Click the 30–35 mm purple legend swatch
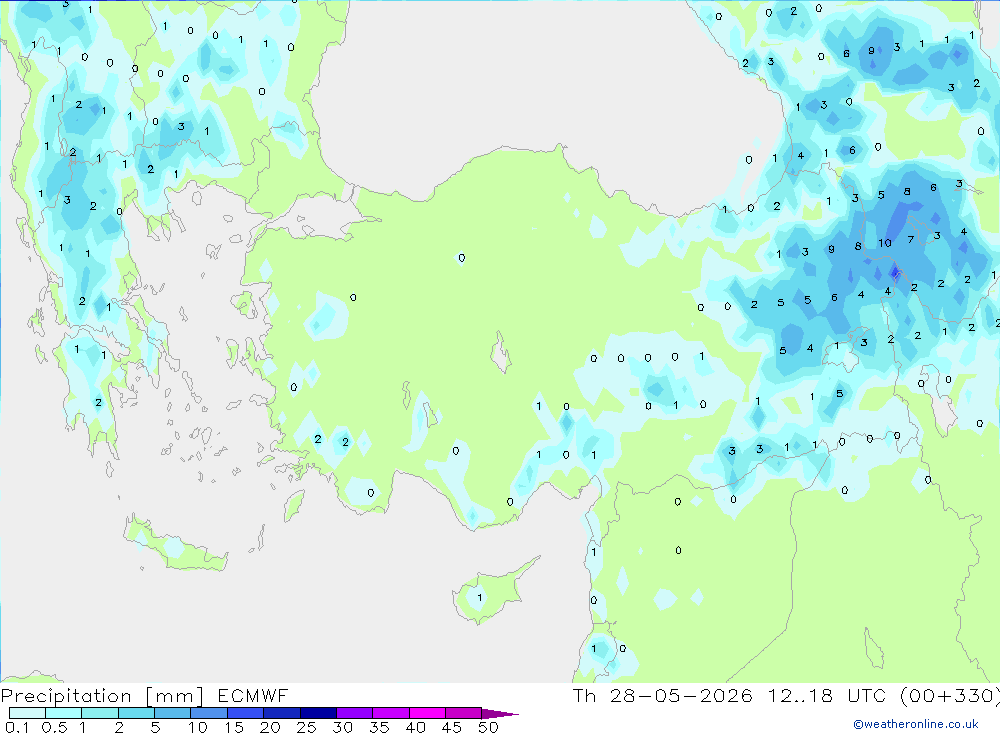Image resolution: width=1000 pixels, height=733 pixels. click(x=354, y=713)
